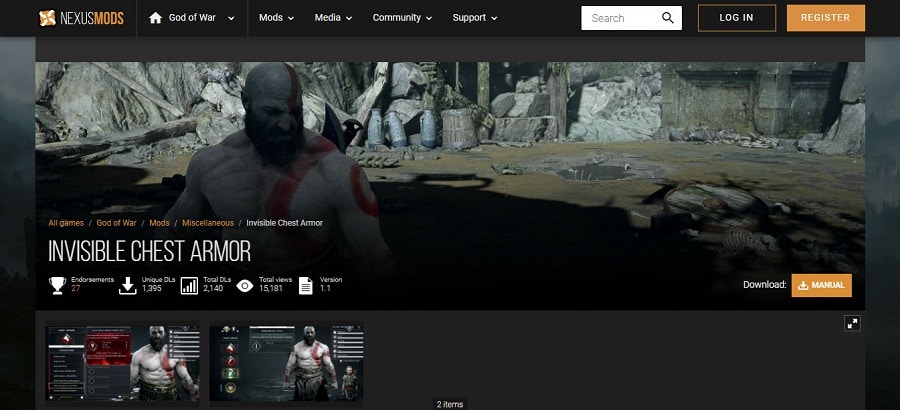Open the Support menu
Image resolution: width=900 pixels, height=410 pixels.
pyautogui.click(x=475, y=18)
